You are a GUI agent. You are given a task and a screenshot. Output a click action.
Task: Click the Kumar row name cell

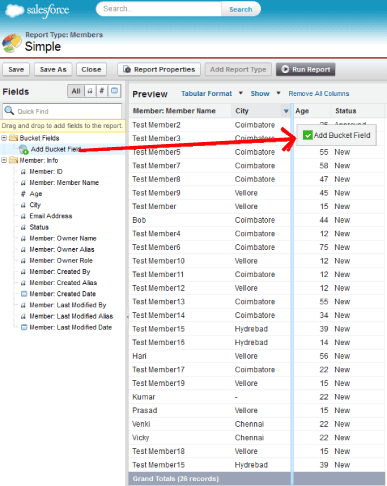[144, 397]
